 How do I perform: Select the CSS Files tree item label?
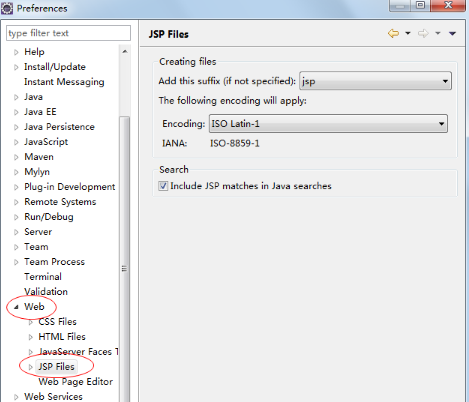57,322
